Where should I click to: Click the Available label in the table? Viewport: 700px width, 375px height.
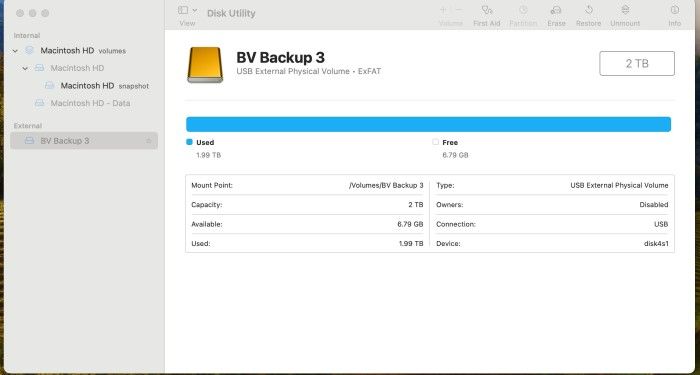click(x=207, y=225)
